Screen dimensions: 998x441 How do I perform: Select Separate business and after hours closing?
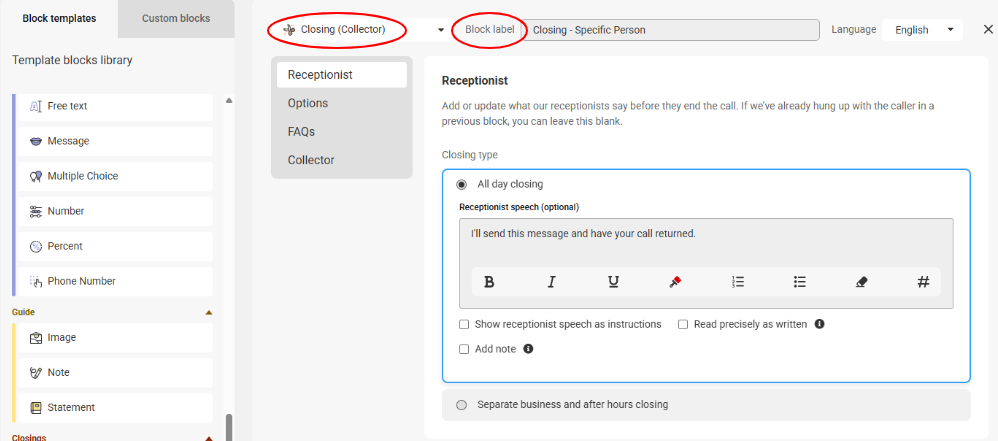pos(461,405)
